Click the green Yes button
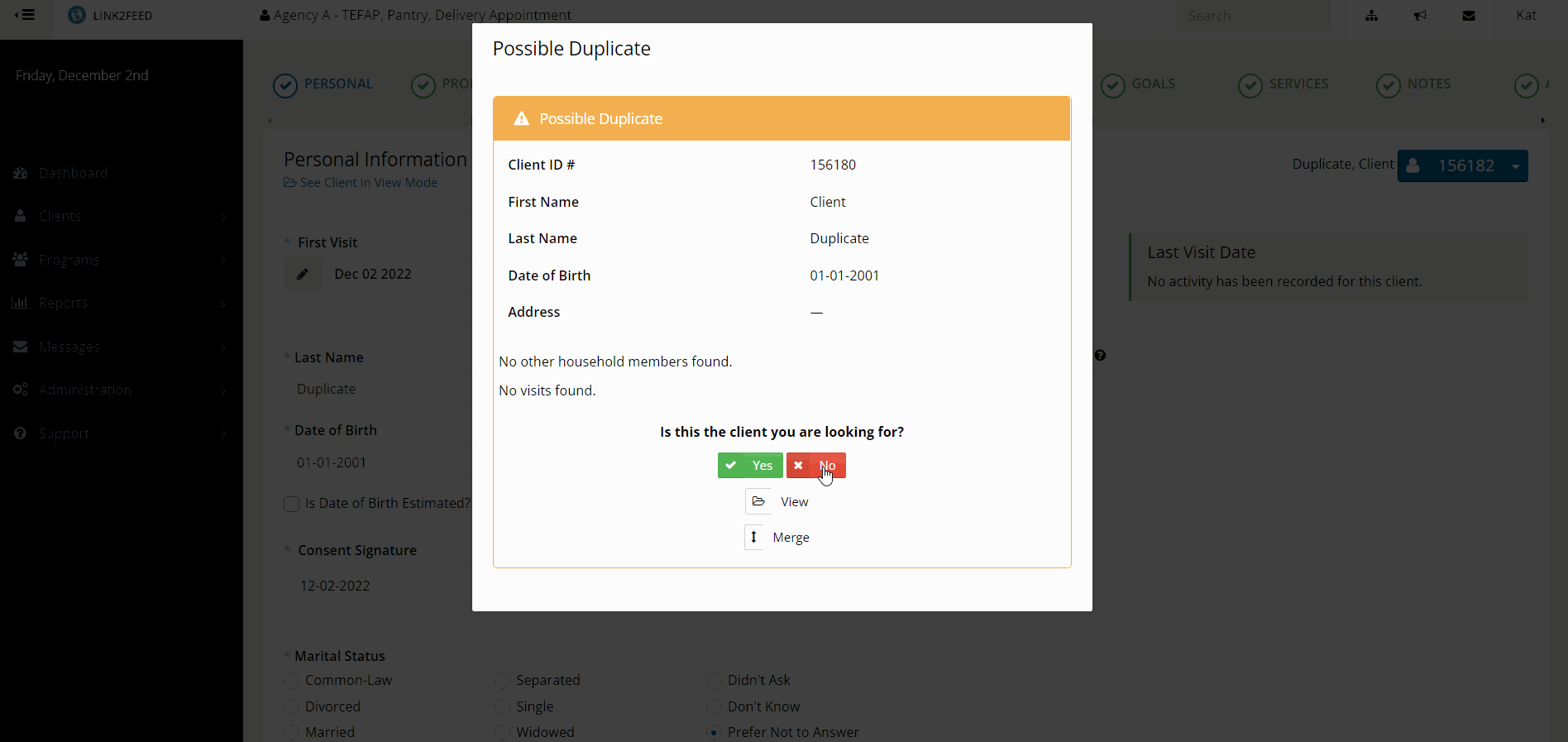Screen dimensions: 1568x742 750,466
